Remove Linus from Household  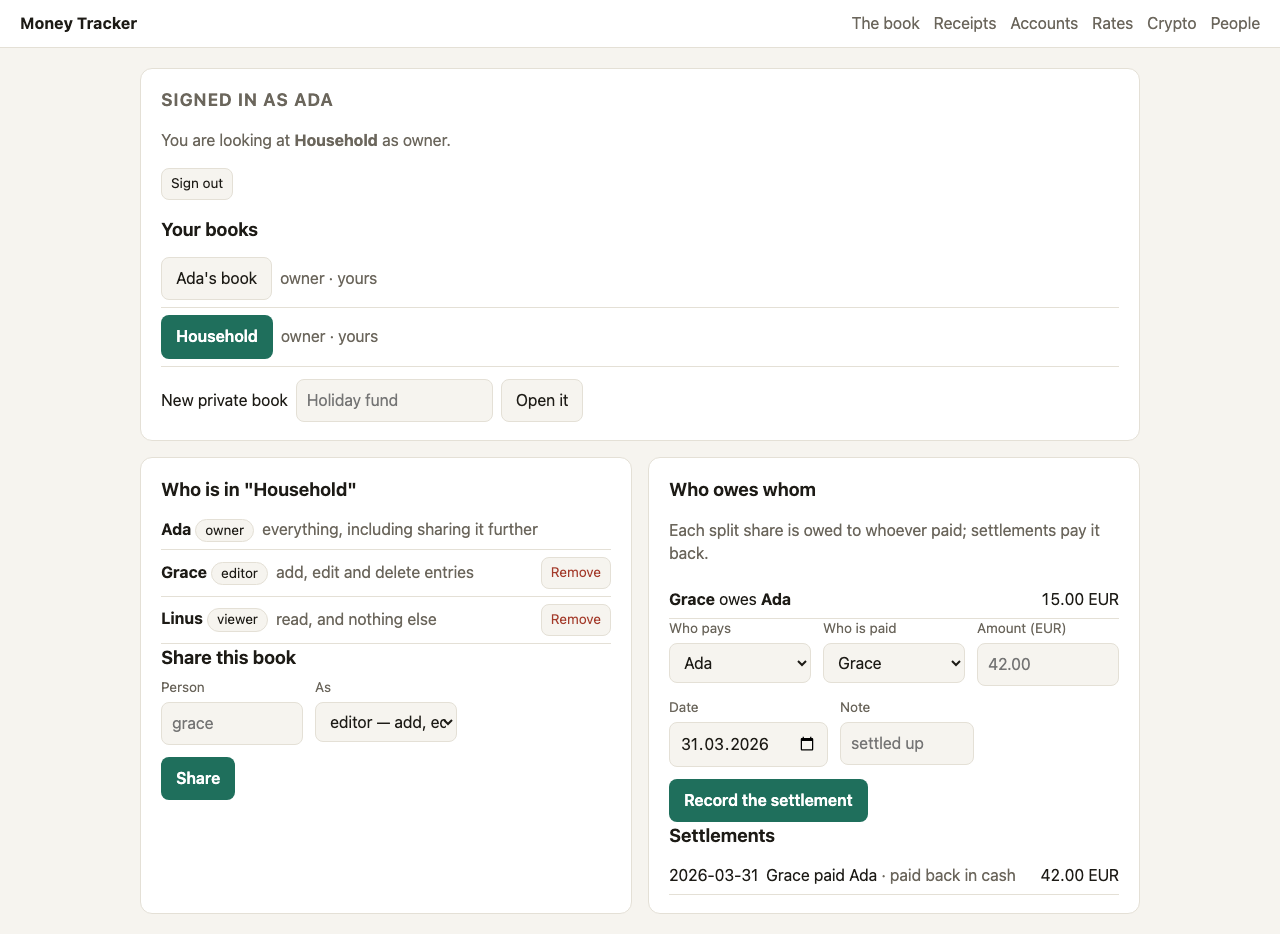pos(576,620)
